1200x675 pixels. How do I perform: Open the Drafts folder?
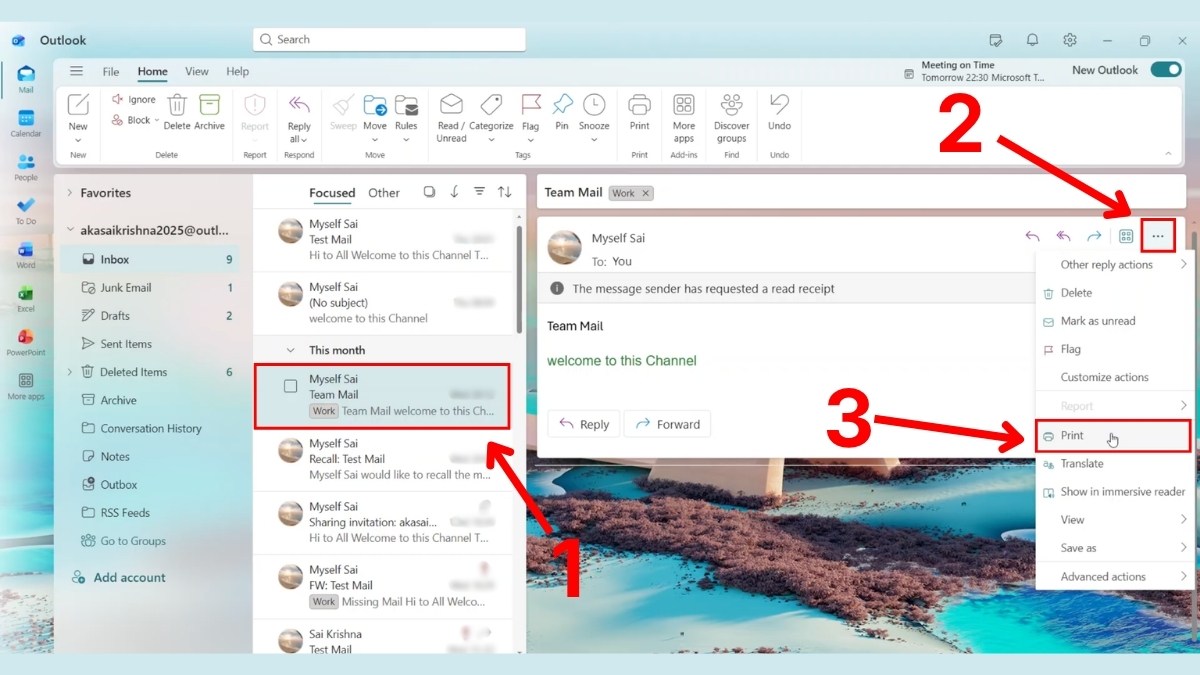[x=149, y=316]
